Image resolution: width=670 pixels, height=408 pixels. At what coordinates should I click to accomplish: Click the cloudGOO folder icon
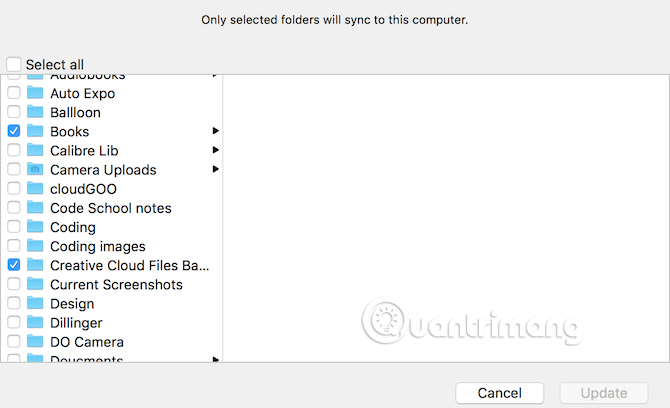point(35,188)
